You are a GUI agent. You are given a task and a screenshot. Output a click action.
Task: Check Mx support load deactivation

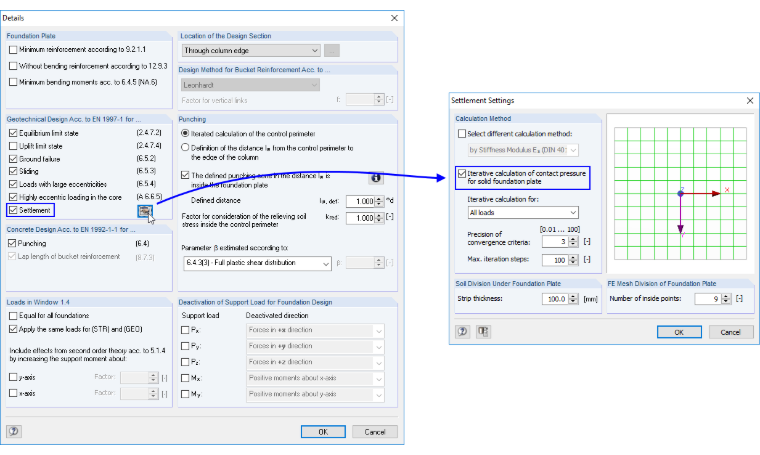(185, 378)
